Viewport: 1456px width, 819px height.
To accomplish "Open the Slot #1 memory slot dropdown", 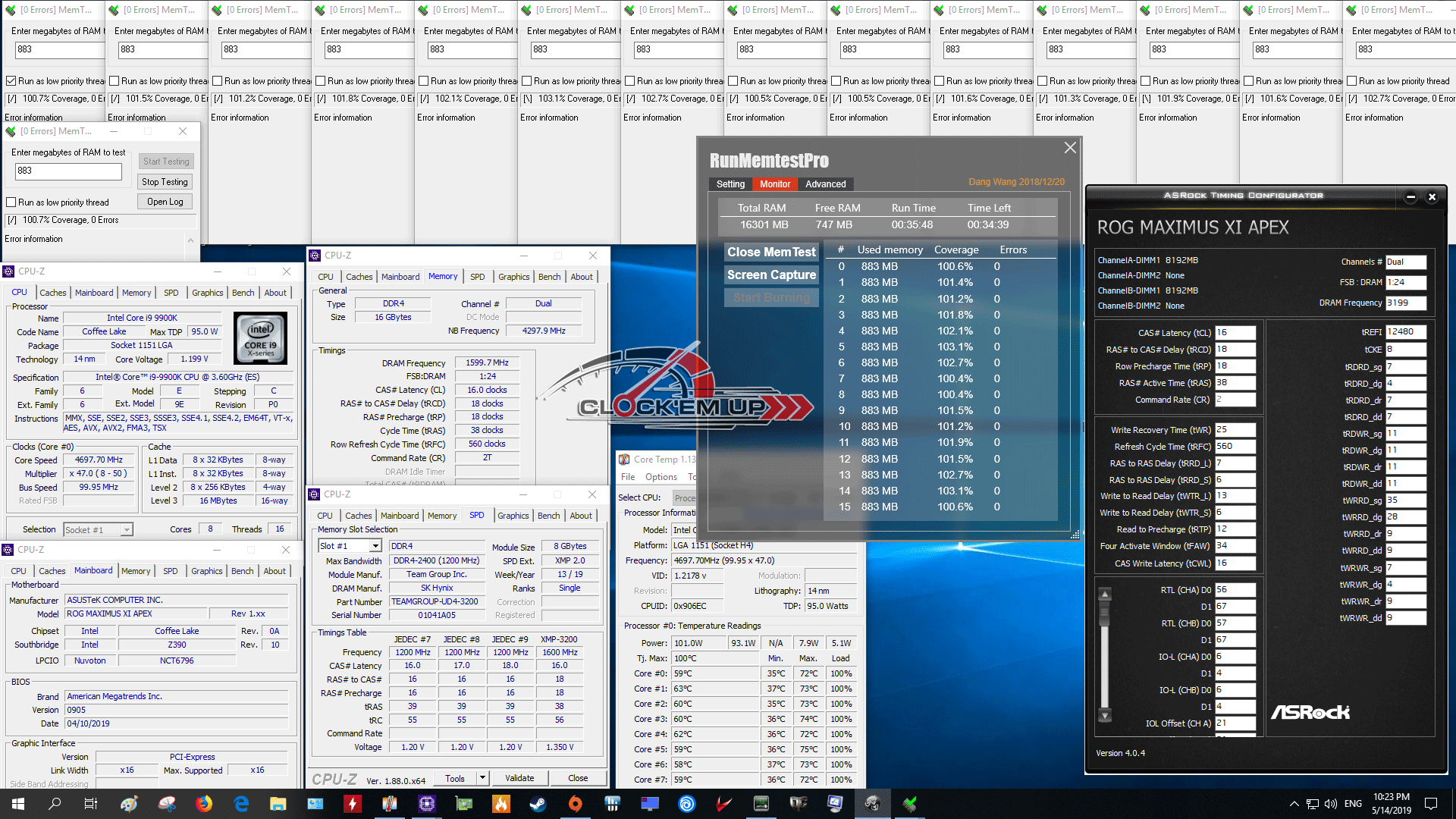I will click(375, 546).
